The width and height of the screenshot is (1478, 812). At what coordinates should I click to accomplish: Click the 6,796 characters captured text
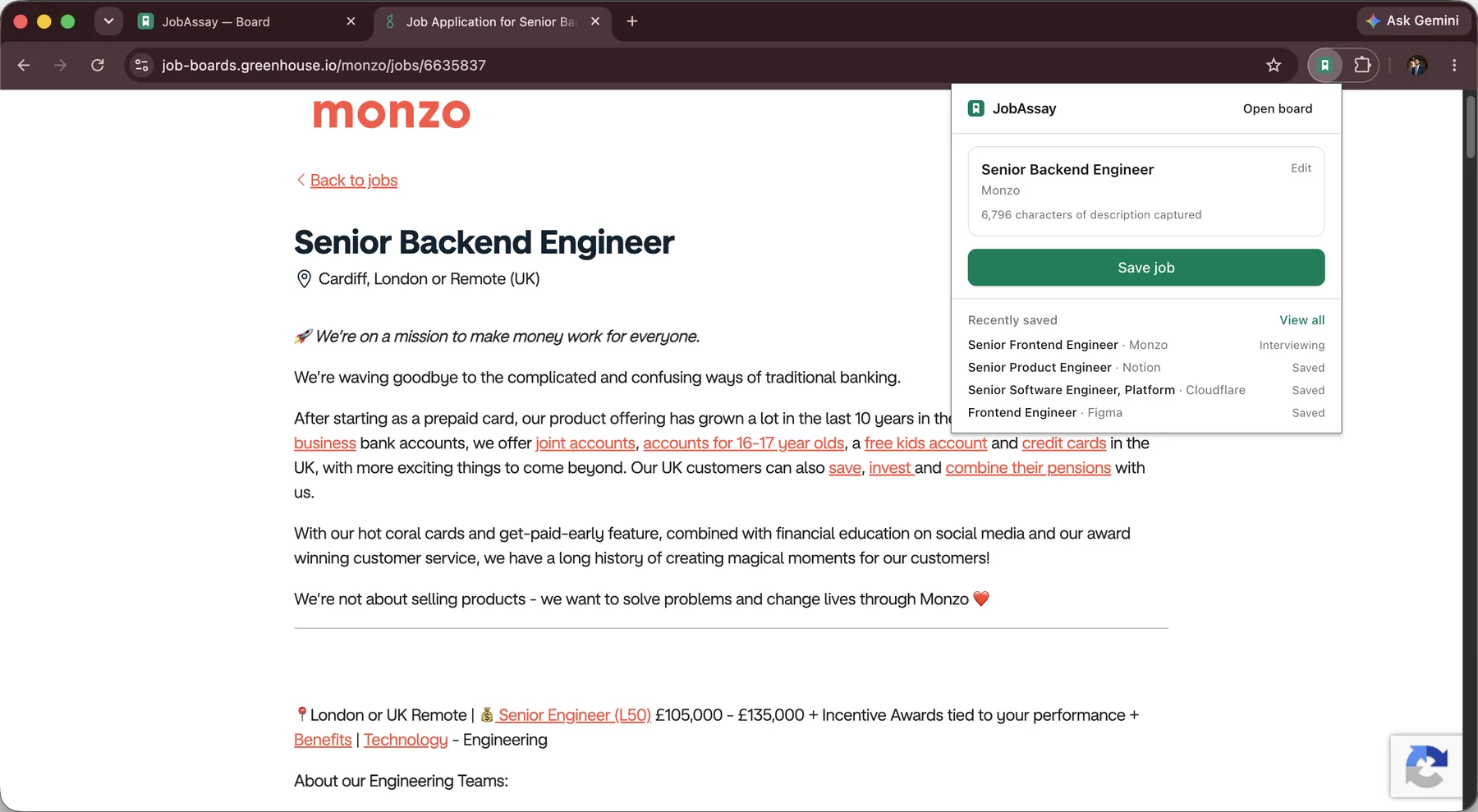[x=1090, y=215]
